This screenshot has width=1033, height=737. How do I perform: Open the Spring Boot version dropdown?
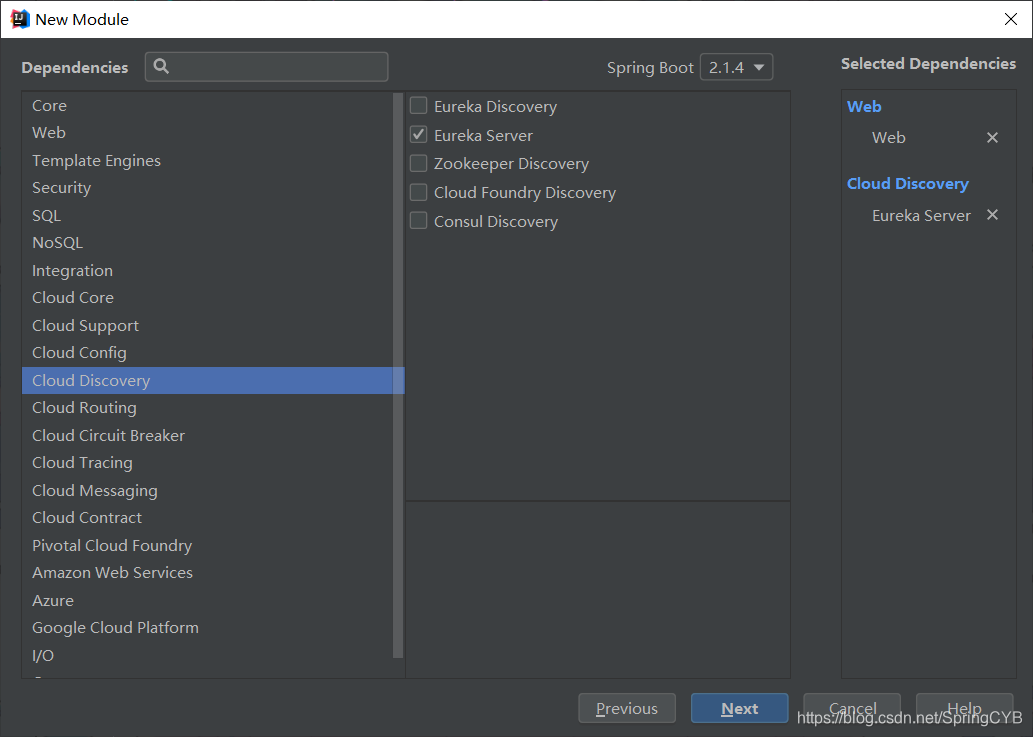click(736, 67)
